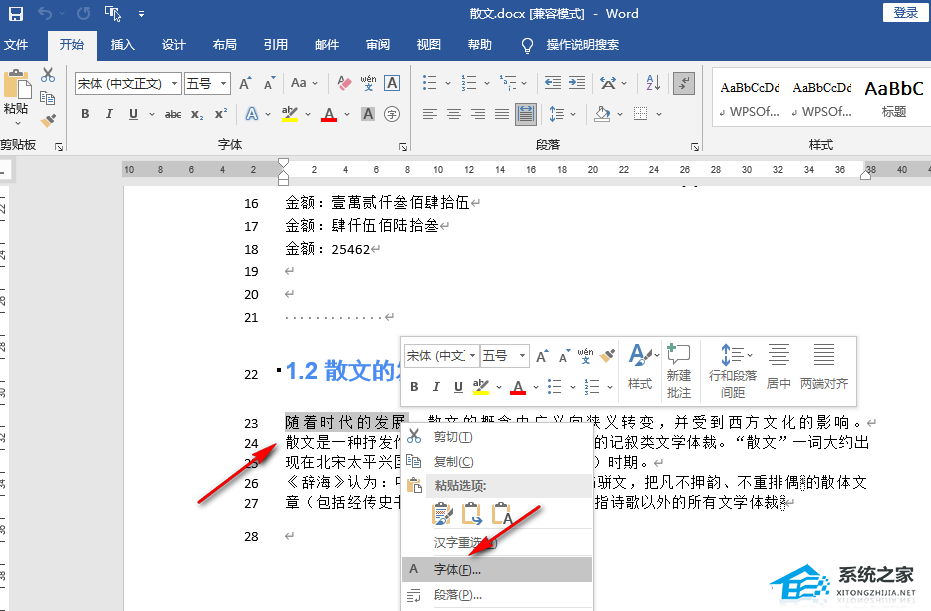Click the Format Painter in the ribbon clipboard group
Image resolution: width=931 pixels, height=611 pixels.
(x=48, y=121)
